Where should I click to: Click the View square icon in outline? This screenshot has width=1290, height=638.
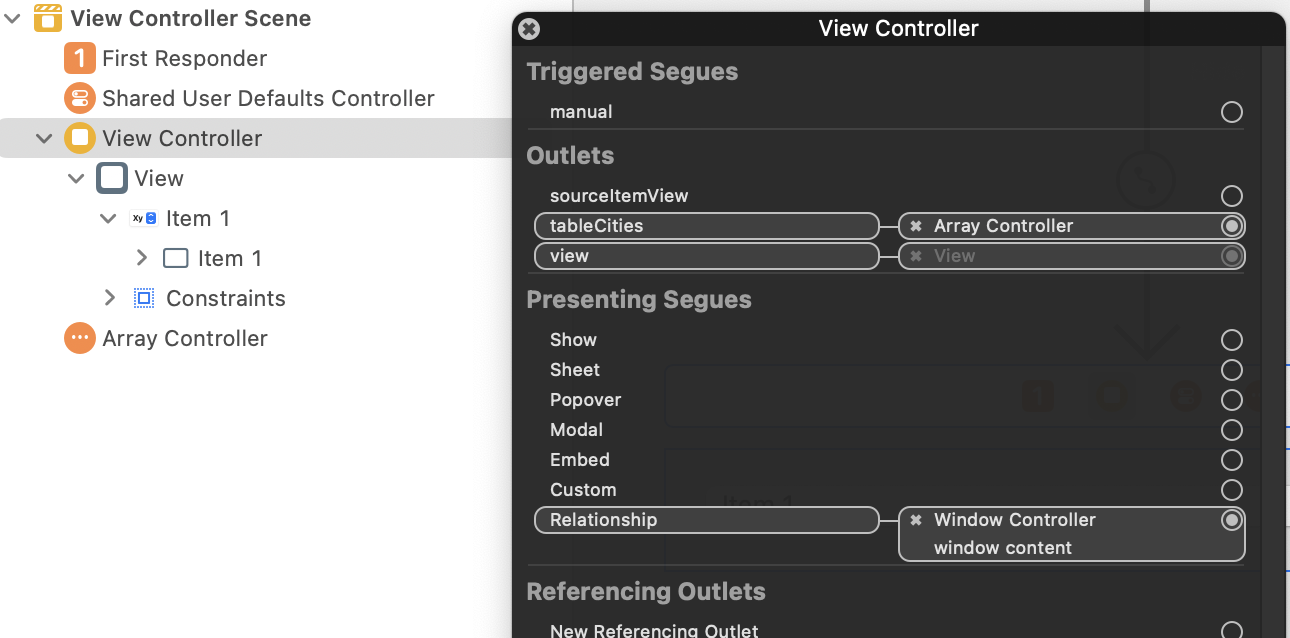tap(112, 178)
